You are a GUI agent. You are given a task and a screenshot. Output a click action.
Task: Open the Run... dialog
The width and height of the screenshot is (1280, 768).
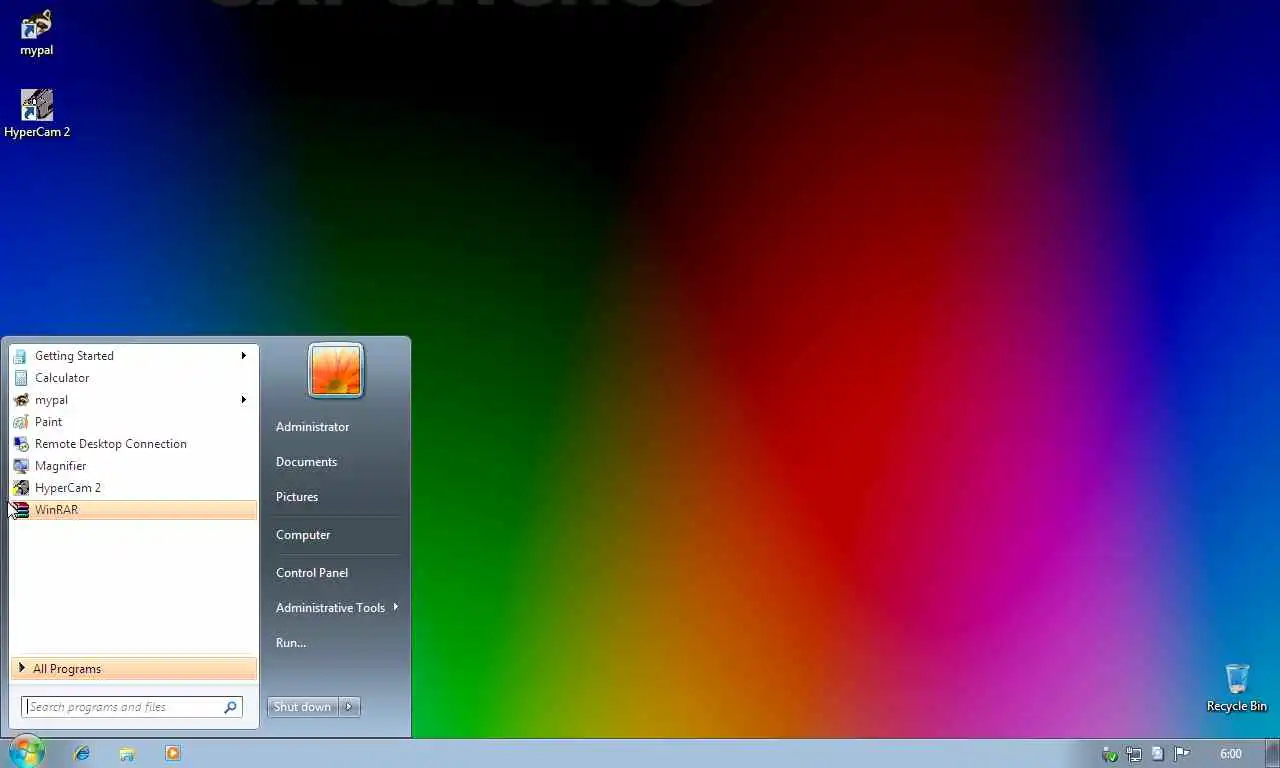click(291, 643)
